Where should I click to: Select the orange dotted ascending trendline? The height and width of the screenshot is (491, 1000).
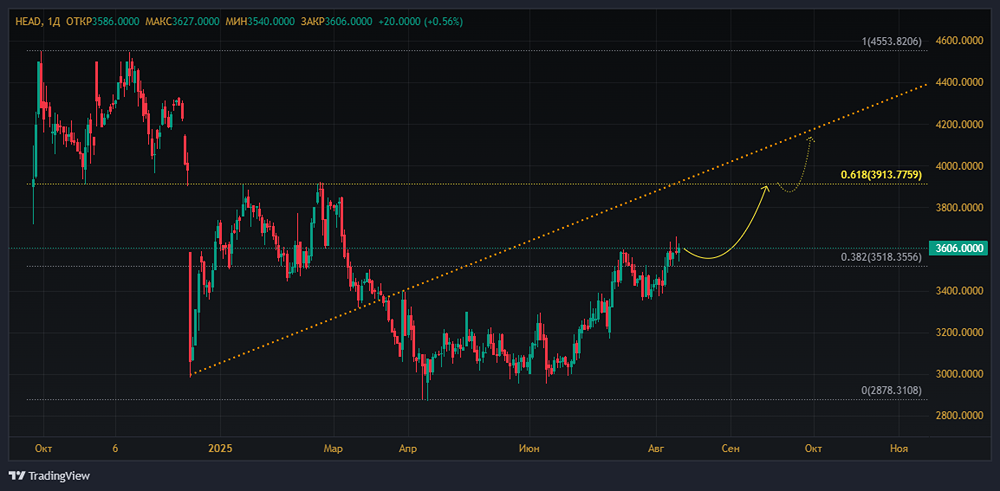(558, 229)
